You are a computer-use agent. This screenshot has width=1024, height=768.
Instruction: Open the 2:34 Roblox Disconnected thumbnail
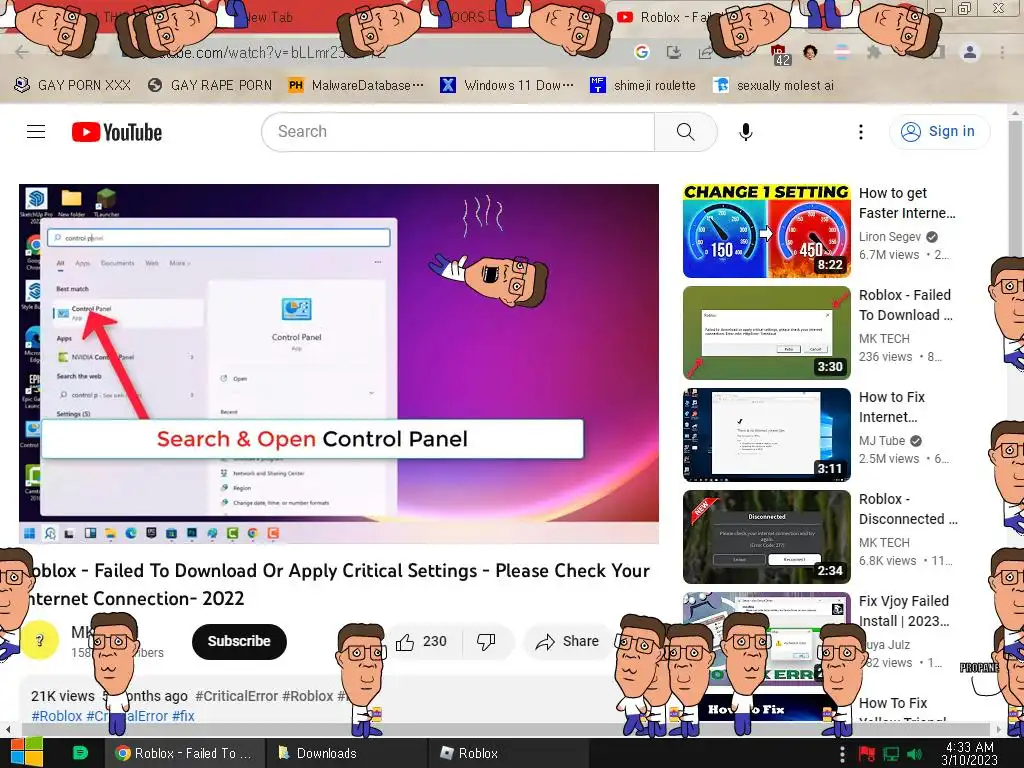[x=767, y=537]
